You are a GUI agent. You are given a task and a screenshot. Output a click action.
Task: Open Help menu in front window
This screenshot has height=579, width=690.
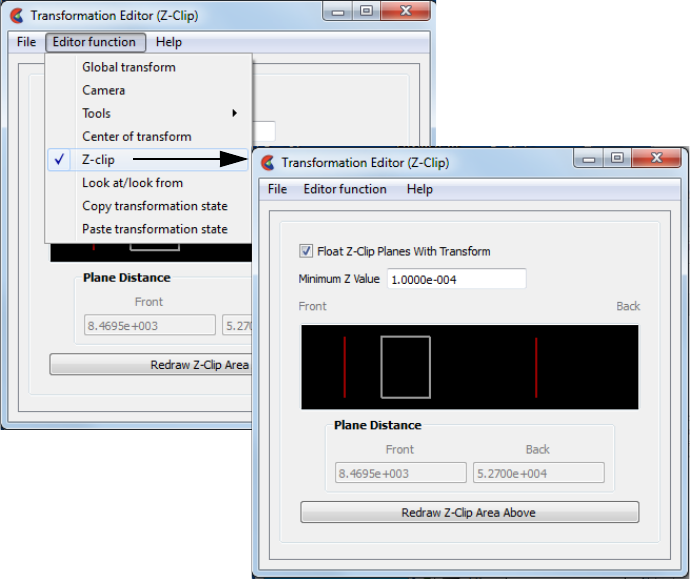(419, 189)
